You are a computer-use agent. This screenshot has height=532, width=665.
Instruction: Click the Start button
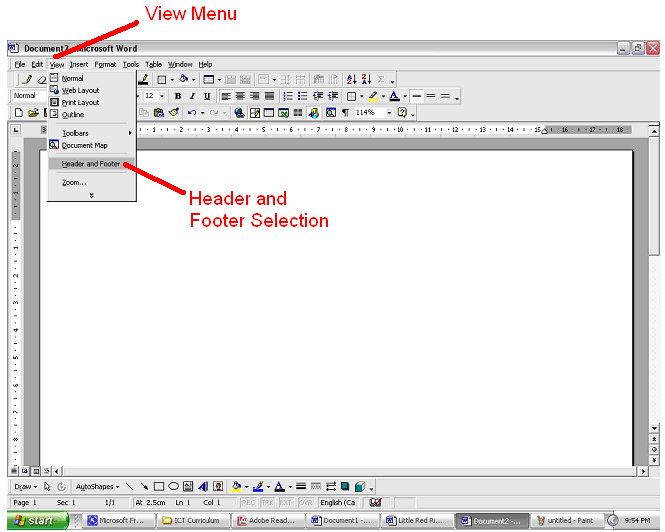click(x=37, y=521)
